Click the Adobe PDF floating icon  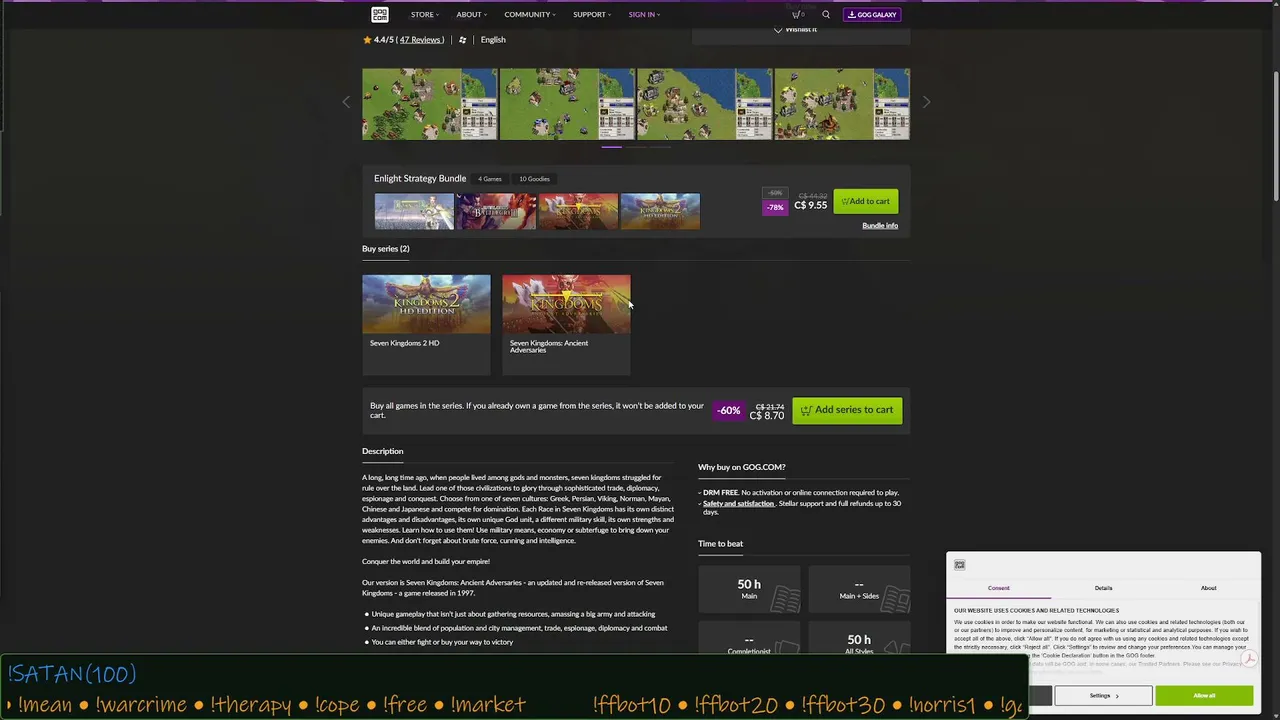pos(1249,659)
